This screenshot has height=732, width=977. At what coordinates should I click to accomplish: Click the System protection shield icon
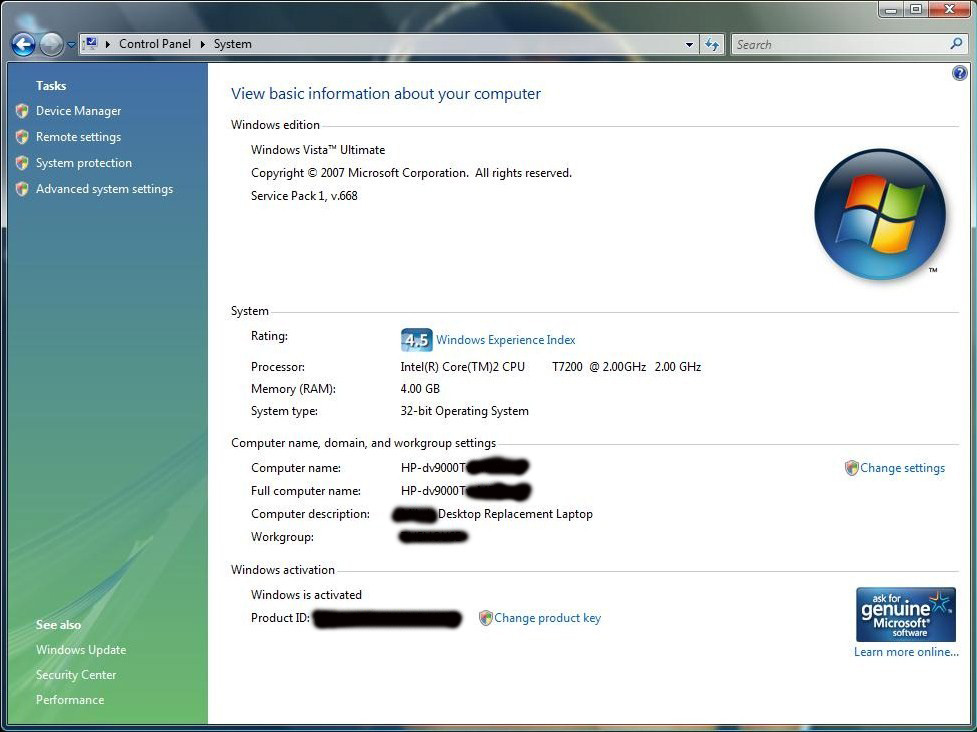(22, 163)
